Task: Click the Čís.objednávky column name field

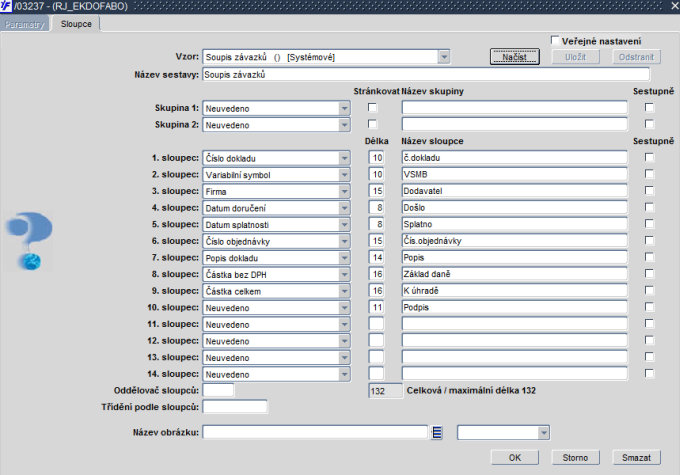Action: [x=514, y=241]
